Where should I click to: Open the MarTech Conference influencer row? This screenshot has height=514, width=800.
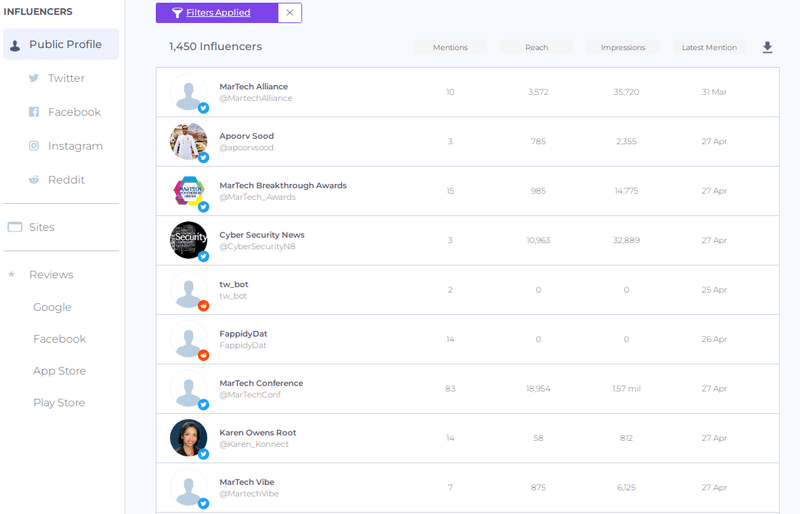(x=467, y=388)
